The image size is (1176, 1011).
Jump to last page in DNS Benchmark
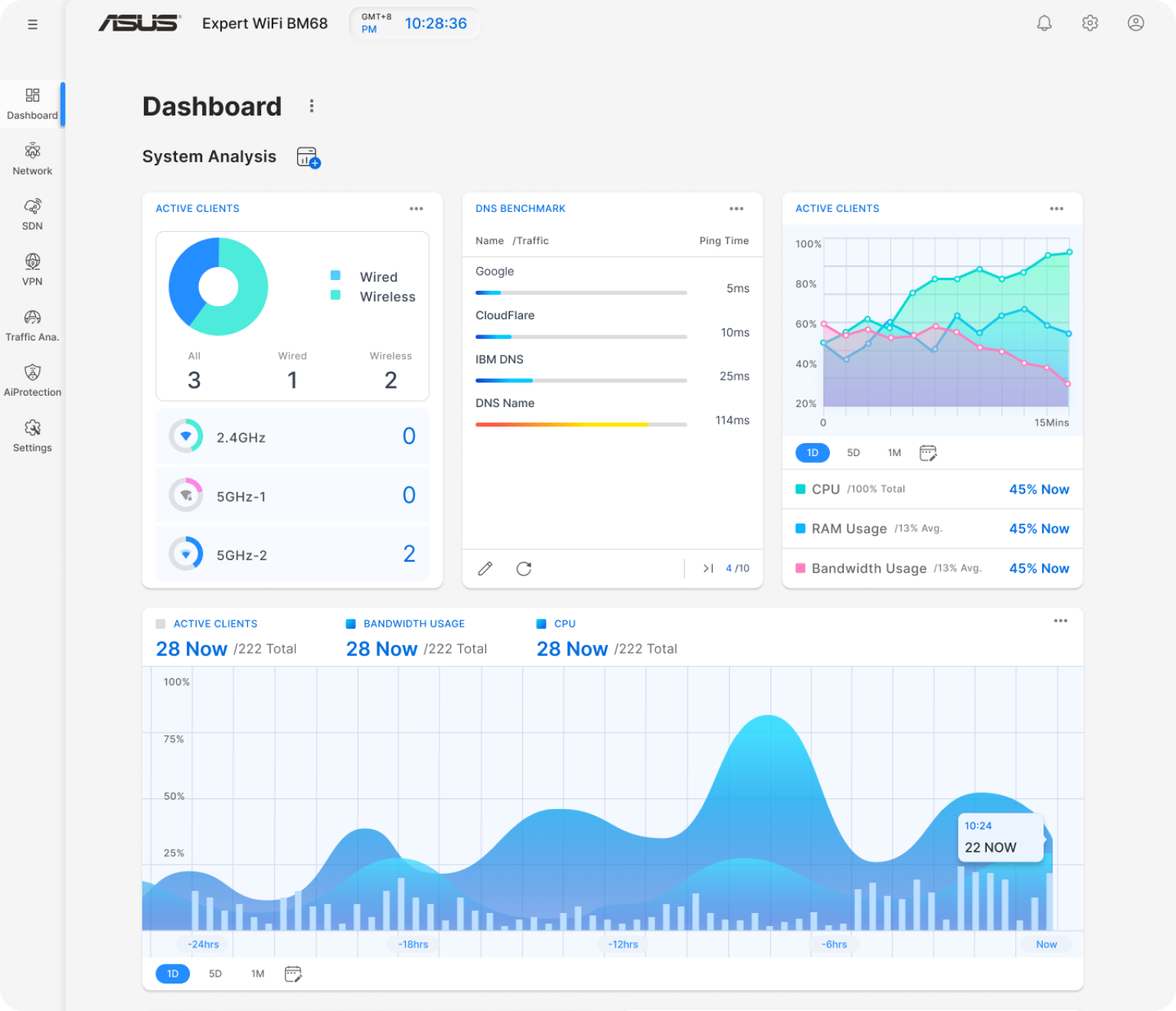[707, 569]
